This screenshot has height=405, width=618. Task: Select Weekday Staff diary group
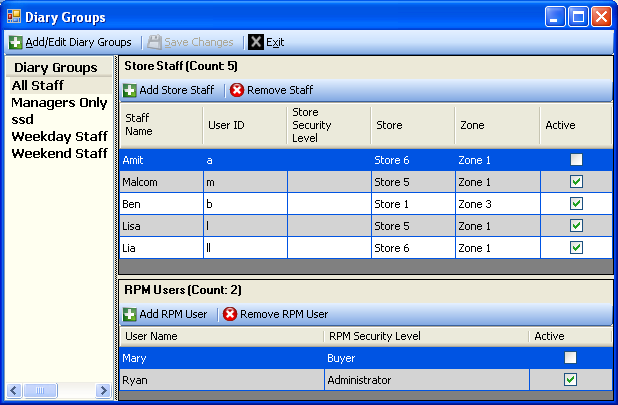click(59, 136)
